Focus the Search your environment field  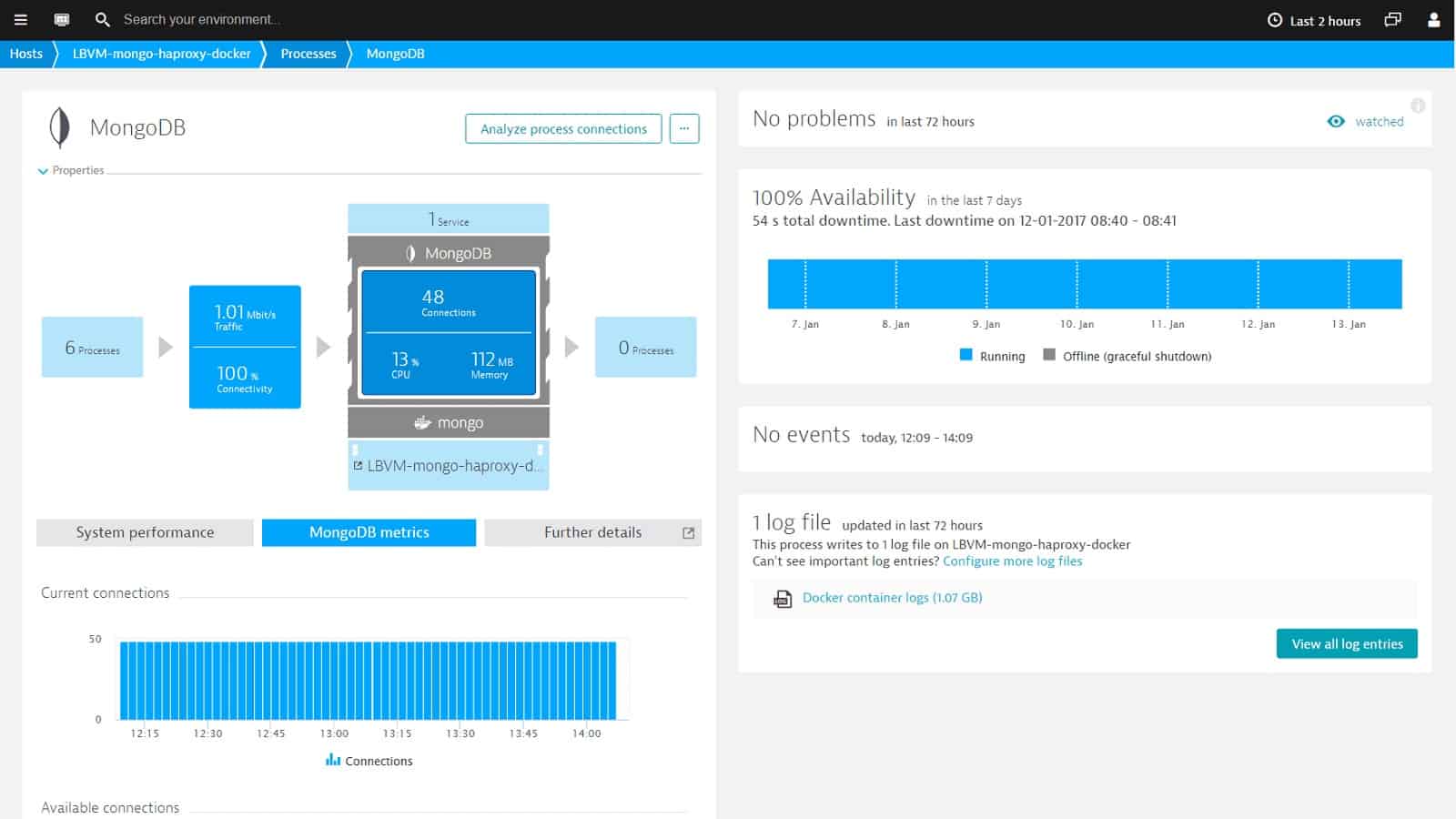(202, 19)
